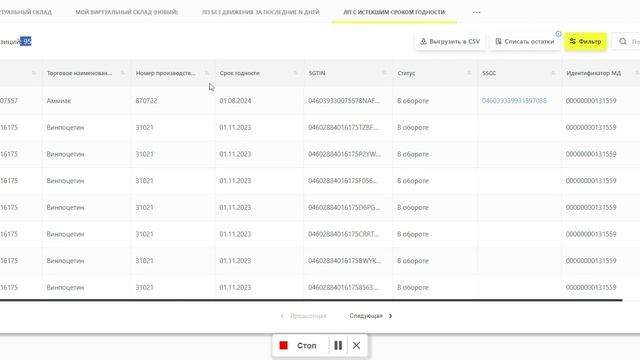640x360 pixels.
Task: Click Списать остатки button
Action: [525, 42]
